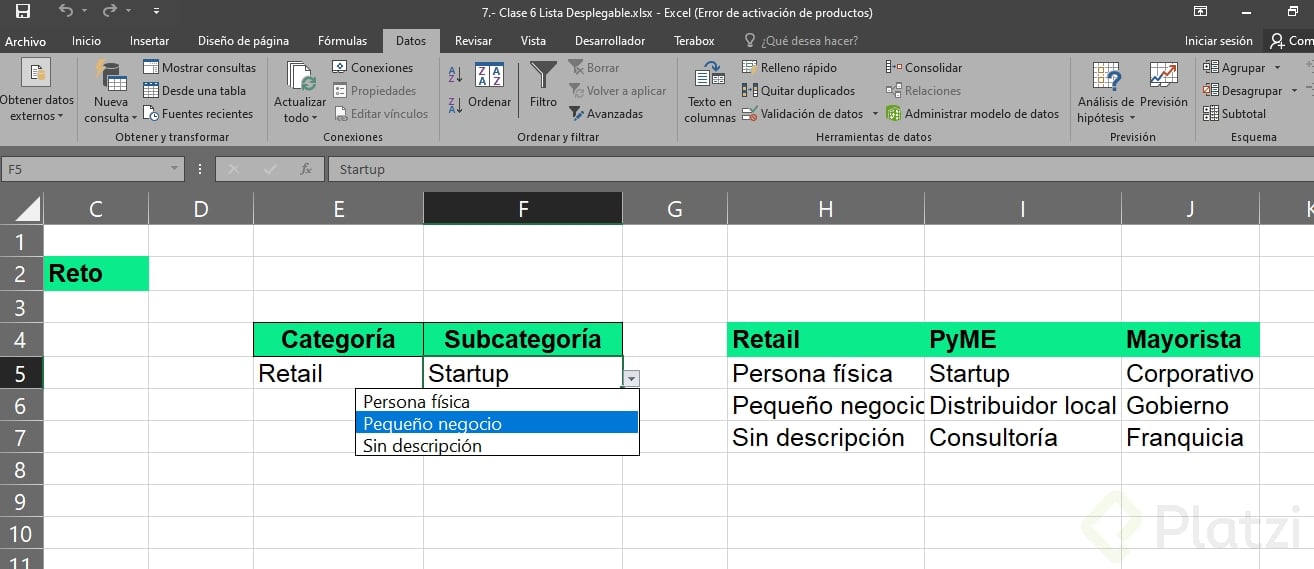
Task: Select the column E header
Action: coord(338,208)
